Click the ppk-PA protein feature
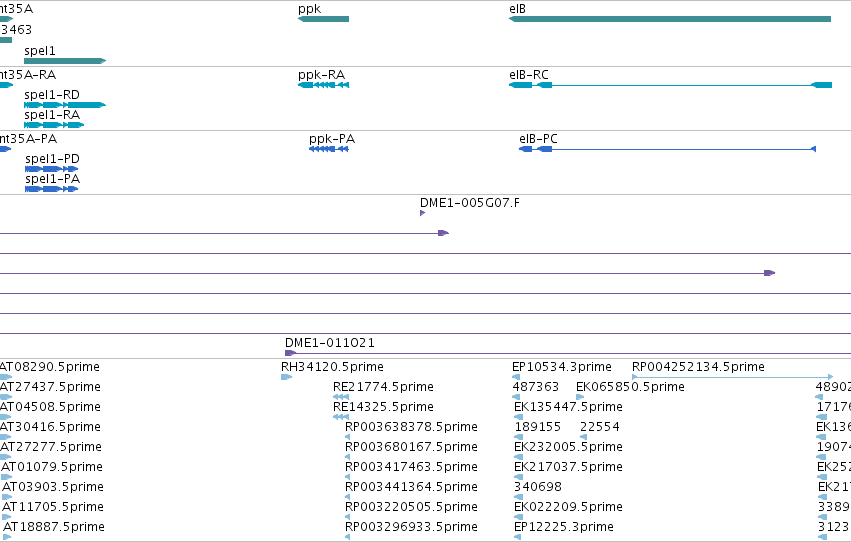 pyautogui.click(x=329, y=149)
